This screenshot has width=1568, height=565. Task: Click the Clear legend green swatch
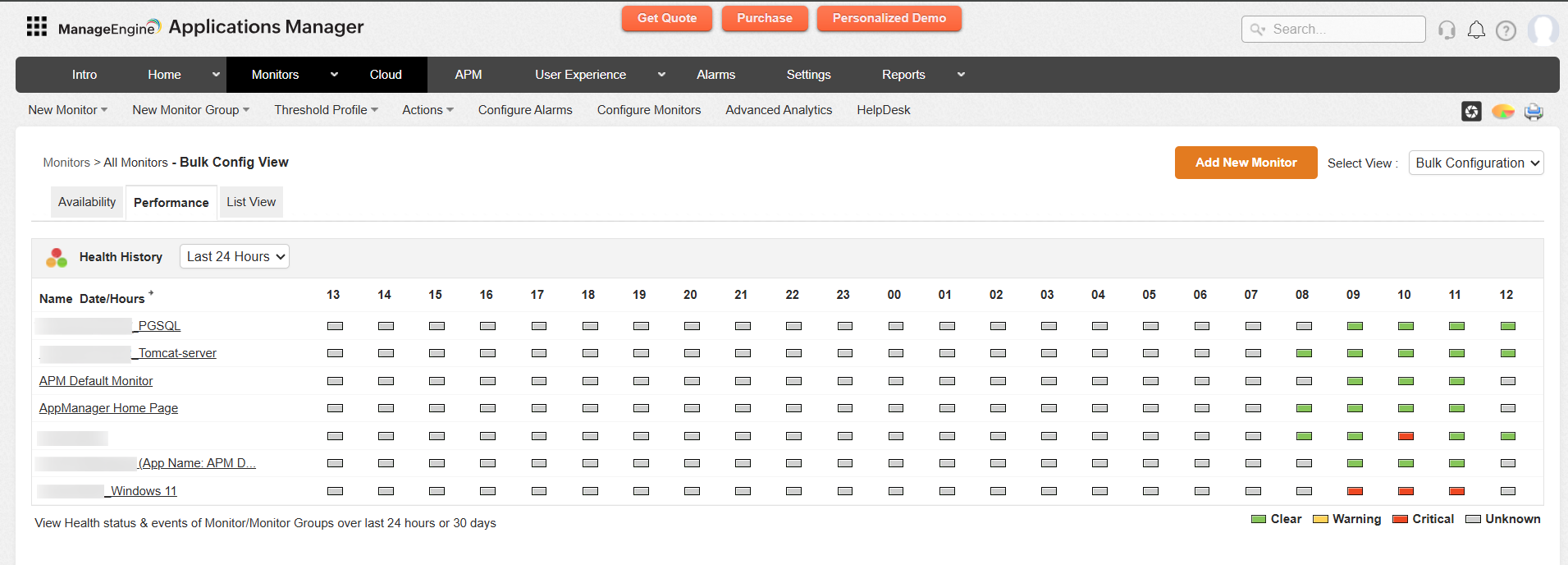pyautogui.click(x=1259, y=519)
